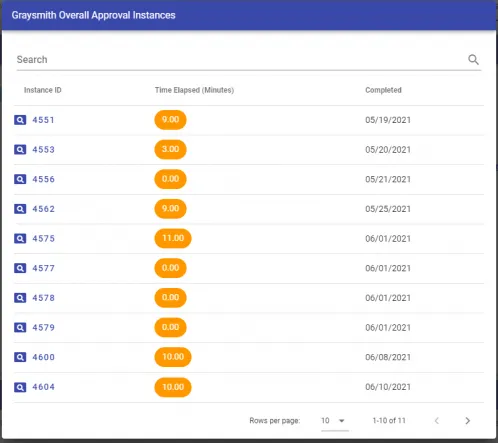Go to next page with the right chevron

click(x=468, y=421)
